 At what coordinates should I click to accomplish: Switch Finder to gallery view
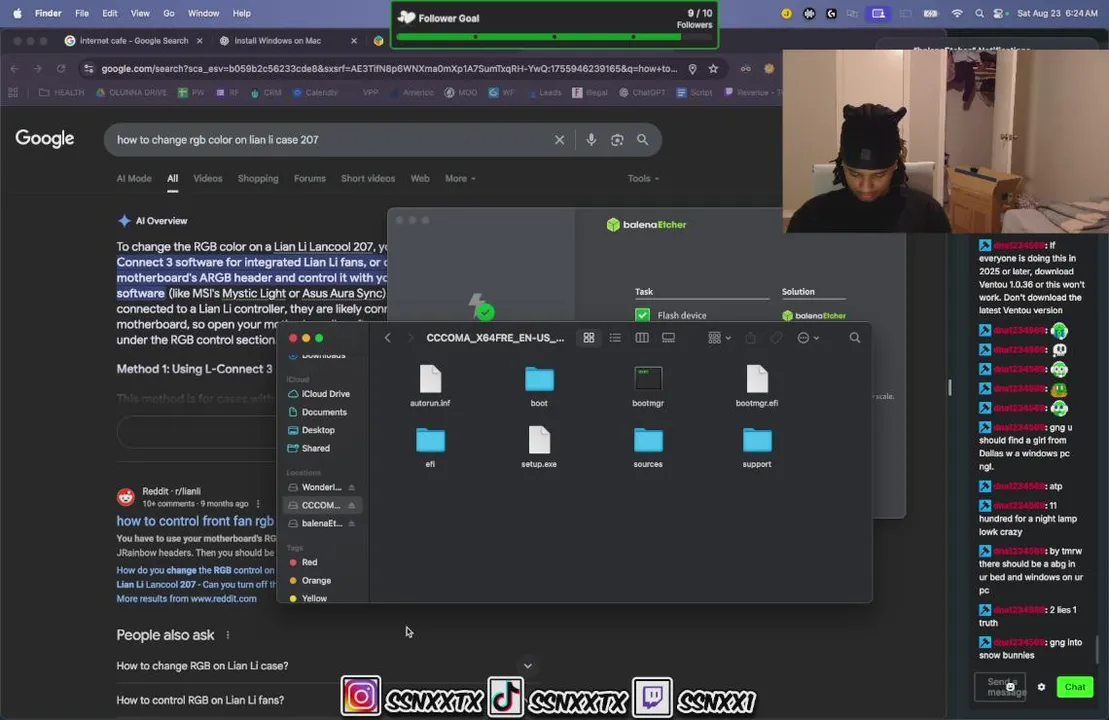point(668,338)
